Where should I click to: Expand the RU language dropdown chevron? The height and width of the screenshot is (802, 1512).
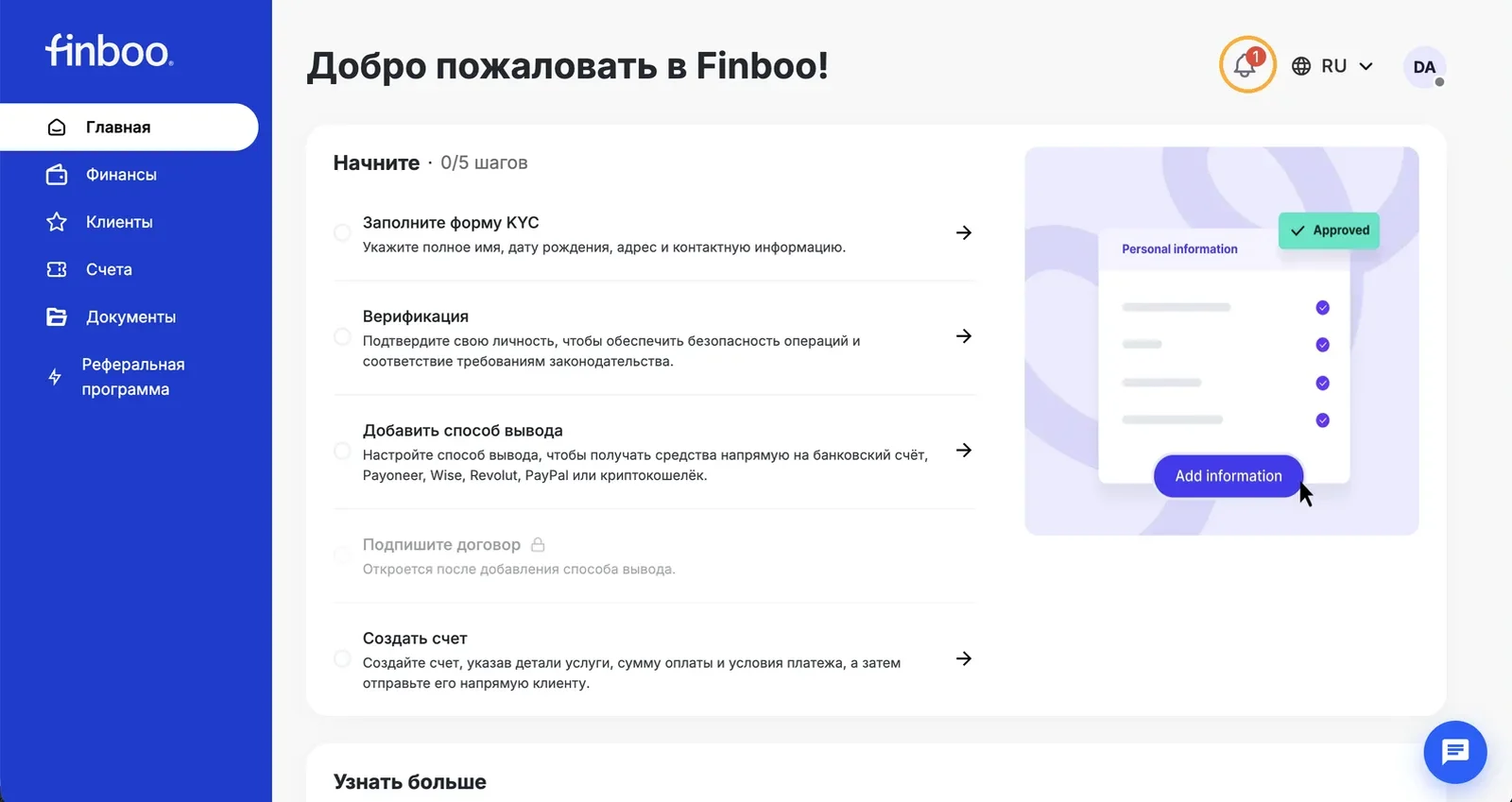click(x=1366, y=66)
